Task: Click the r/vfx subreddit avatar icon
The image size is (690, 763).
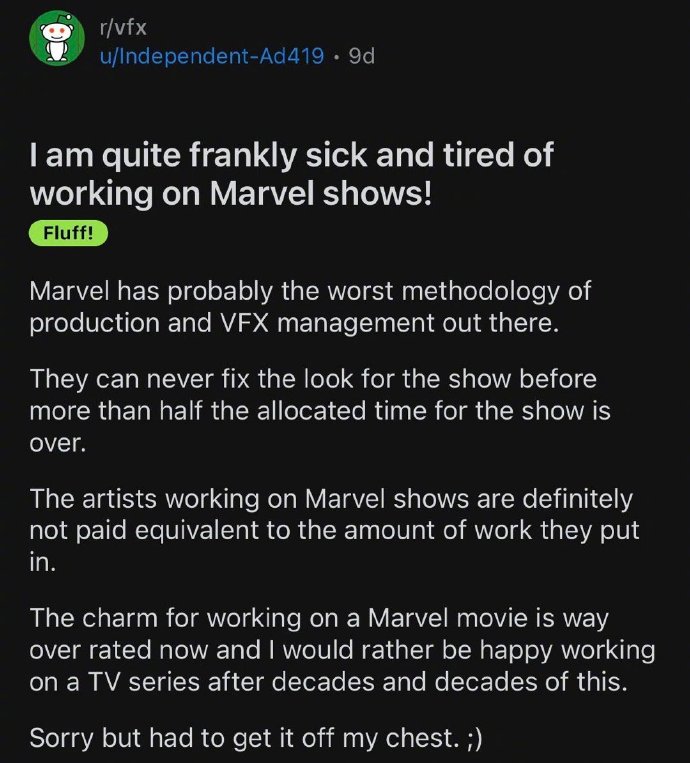Action: (x=55, y=41)
